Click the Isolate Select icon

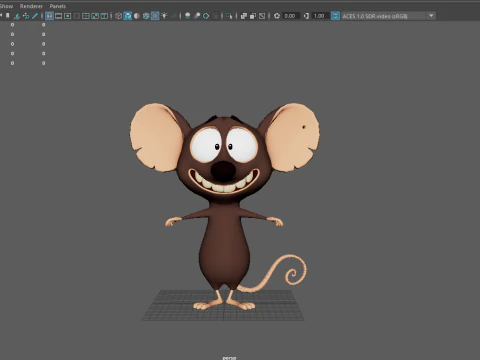[x=229, y=16]
